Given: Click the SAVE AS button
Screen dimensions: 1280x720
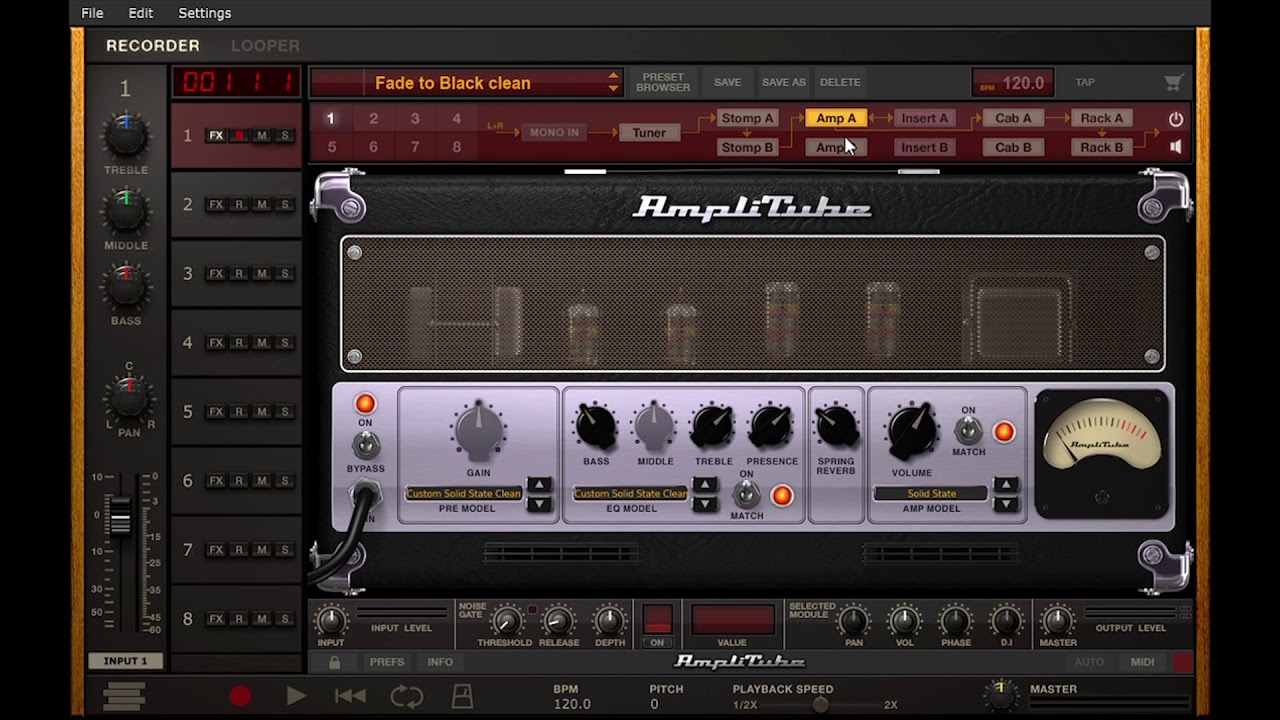Looking at the screenshot, I should click(784, 82).
